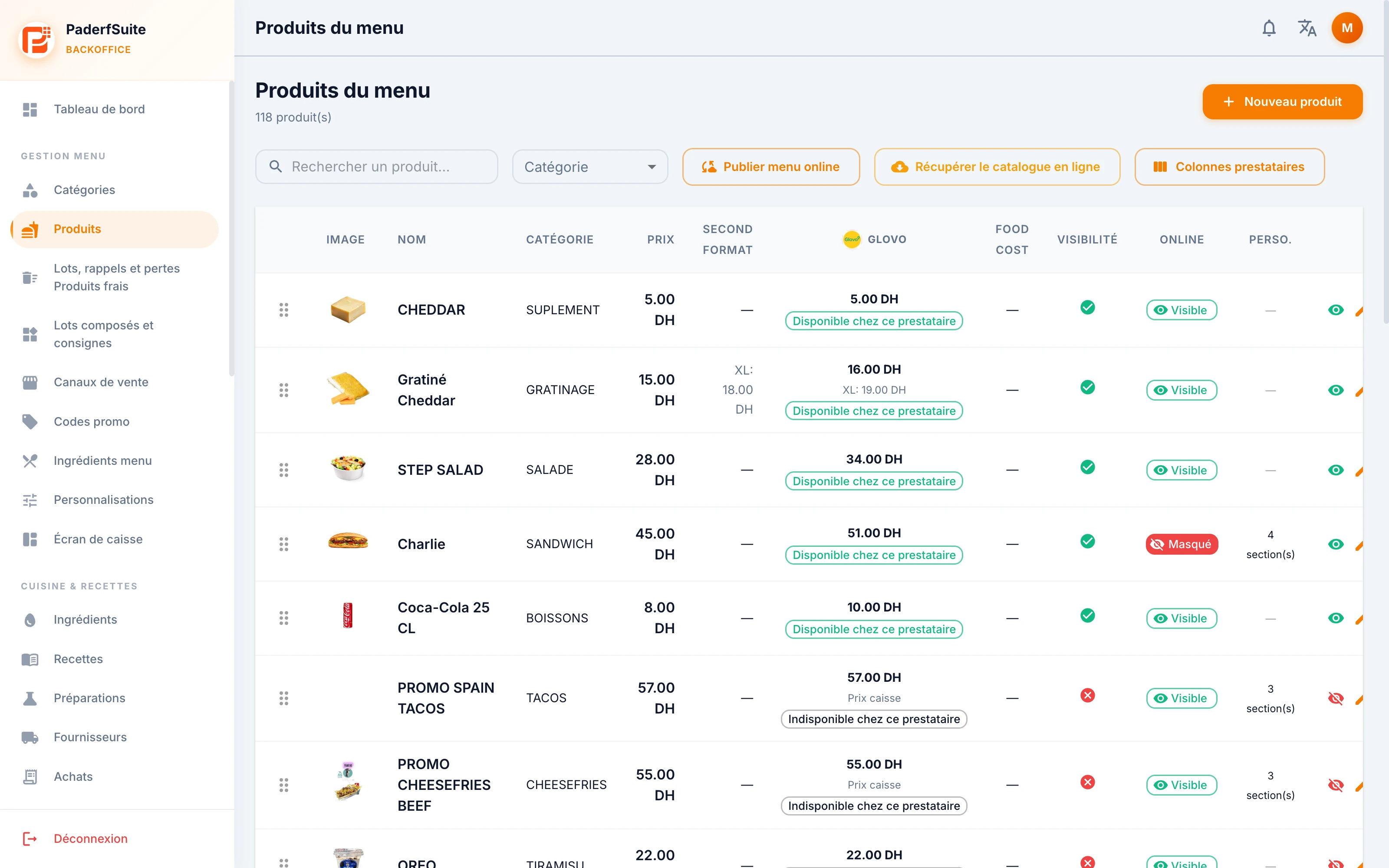Click Publier menu online button
This screenshot has width=1389, height=868.
pos(771,167)
